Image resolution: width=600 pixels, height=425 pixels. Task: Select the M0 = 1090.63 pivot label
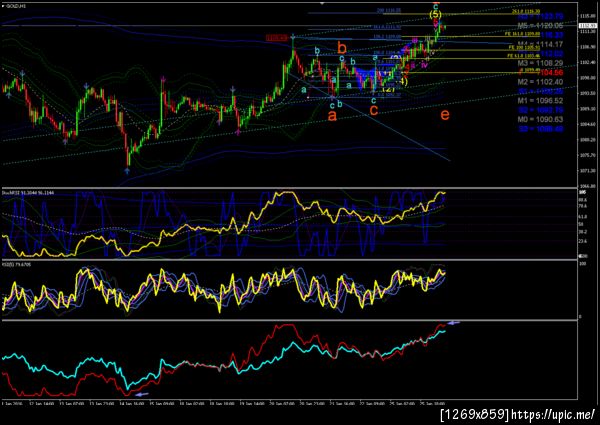[x=540, y=119]
